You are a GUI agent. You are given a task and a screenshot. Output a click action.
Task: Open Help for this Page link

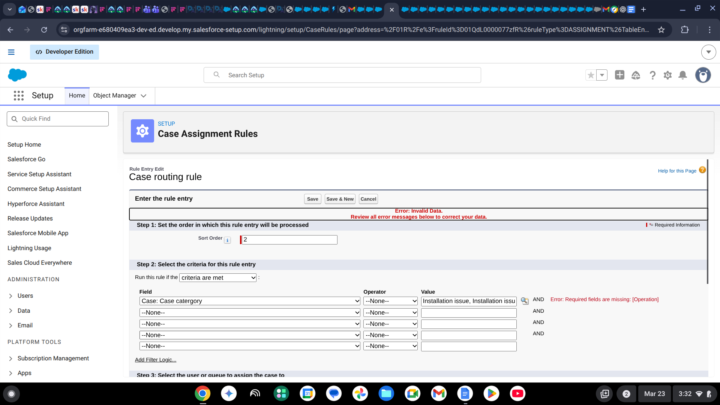[677, 171]
